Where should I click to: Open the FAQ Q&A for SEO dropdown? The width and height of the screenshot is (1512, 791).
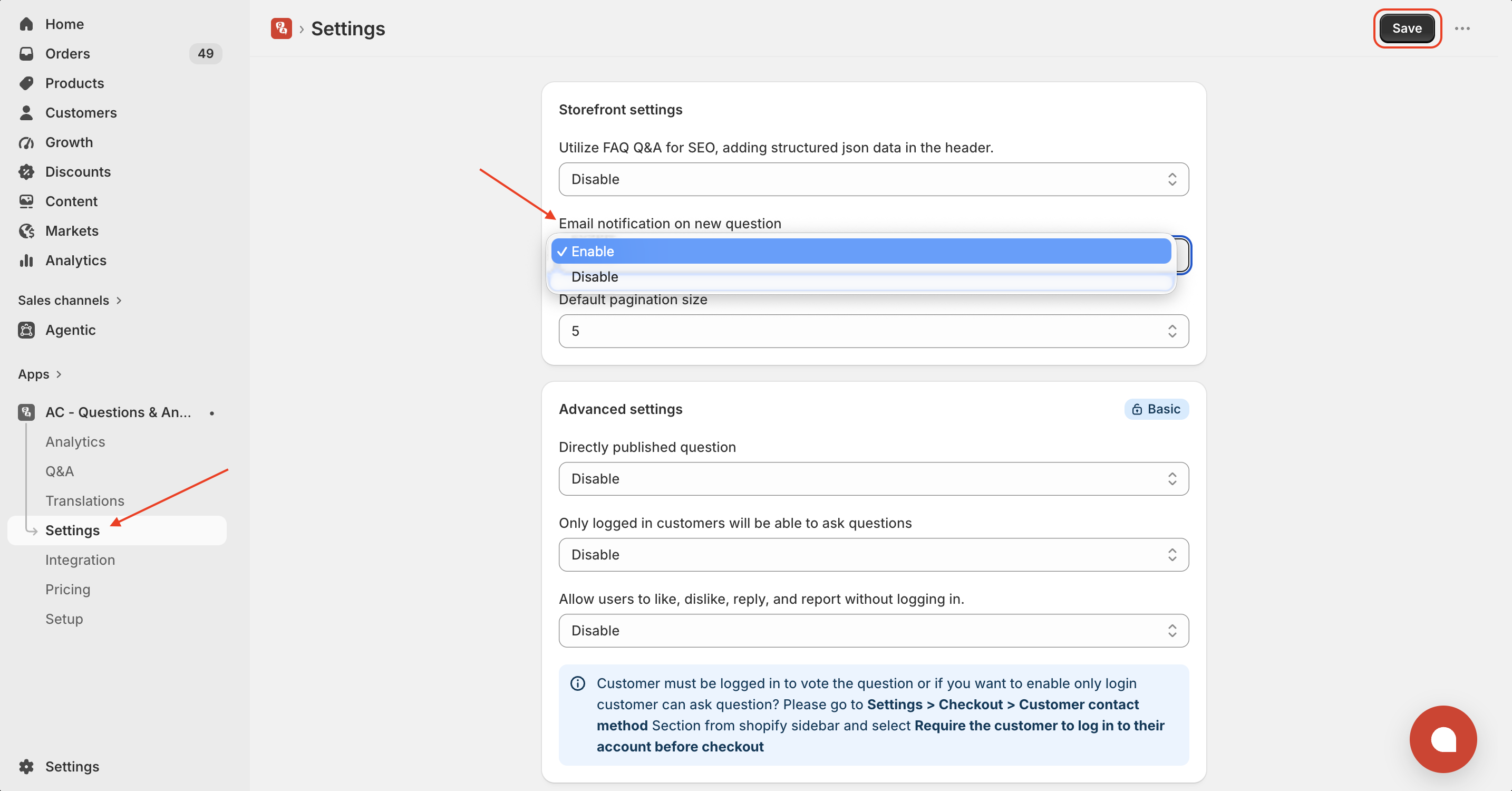point(874,179)
